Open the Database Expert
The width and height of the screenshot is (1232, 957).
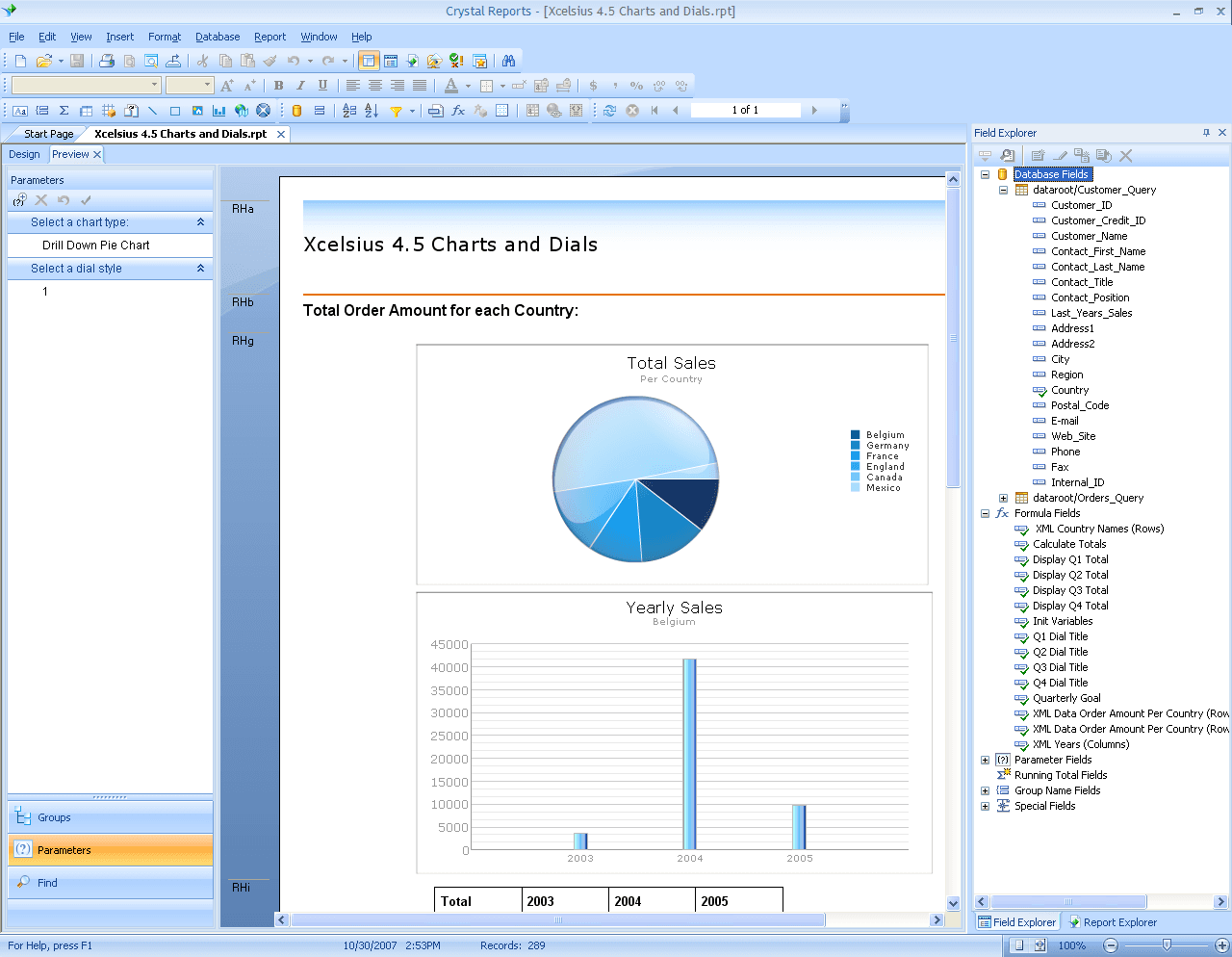click(297, 111)
